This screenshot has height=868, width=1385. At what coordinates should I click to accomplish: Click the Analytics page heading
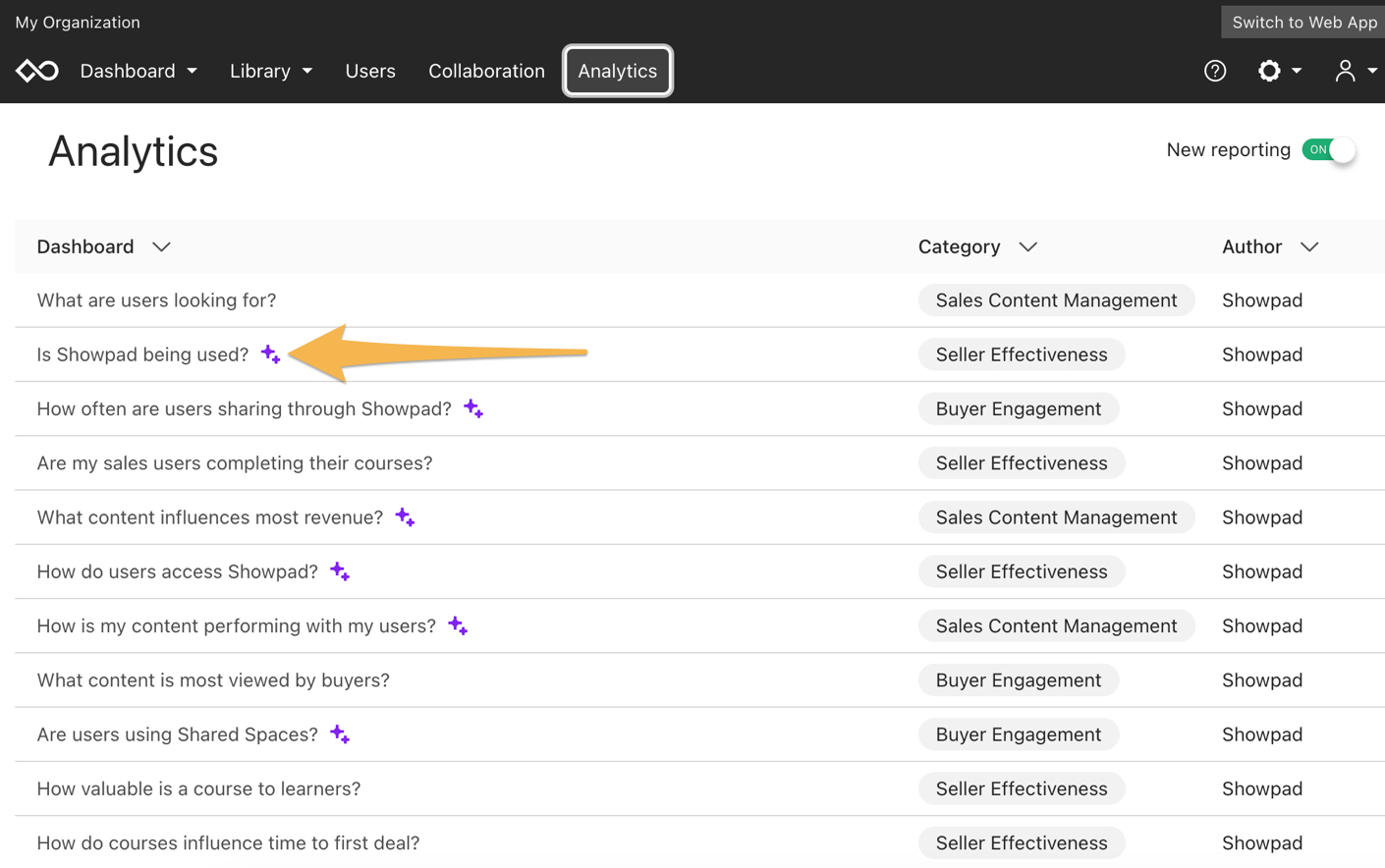133,151
